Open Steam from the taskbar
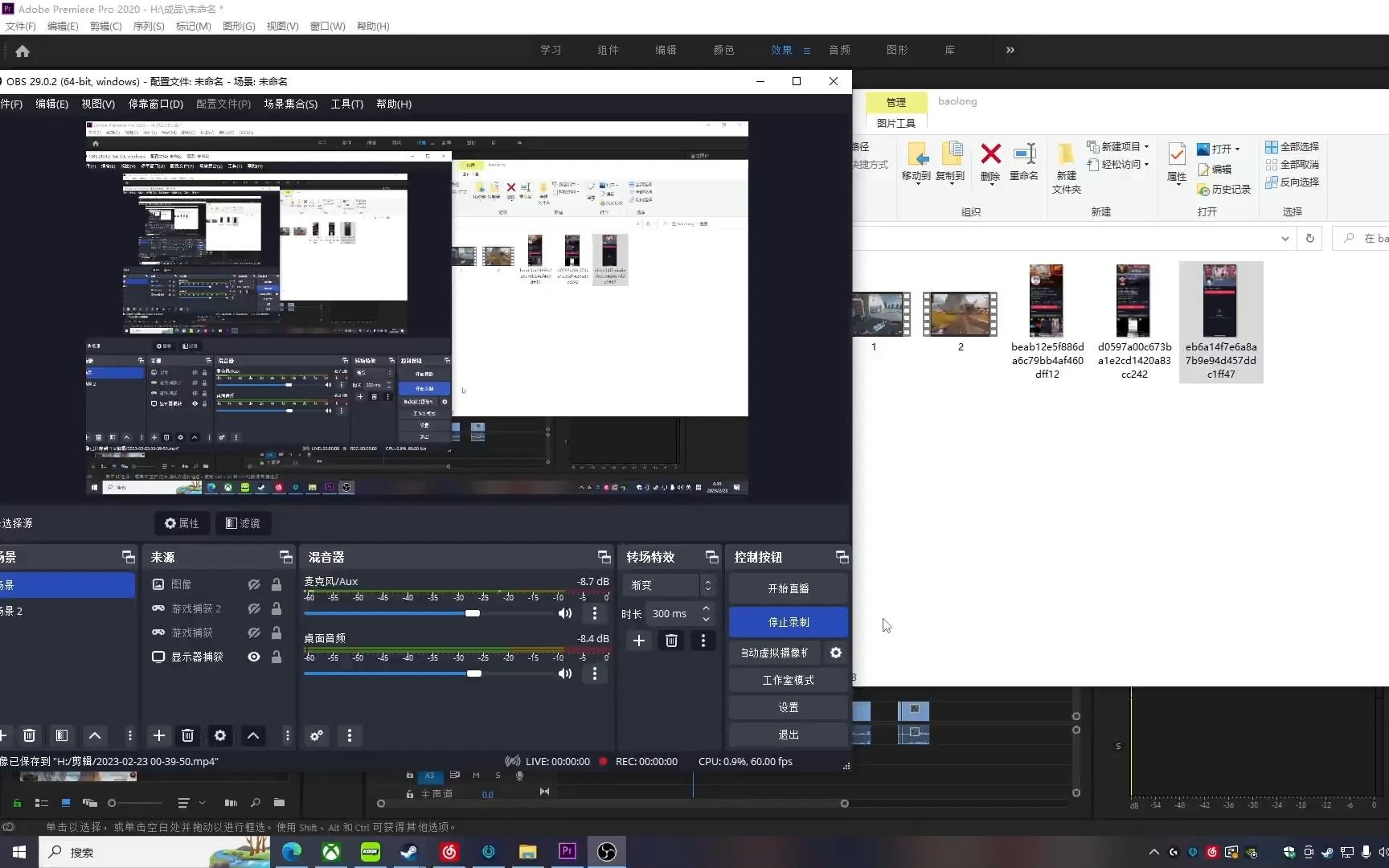1389x868 pixels. point(409,852)
